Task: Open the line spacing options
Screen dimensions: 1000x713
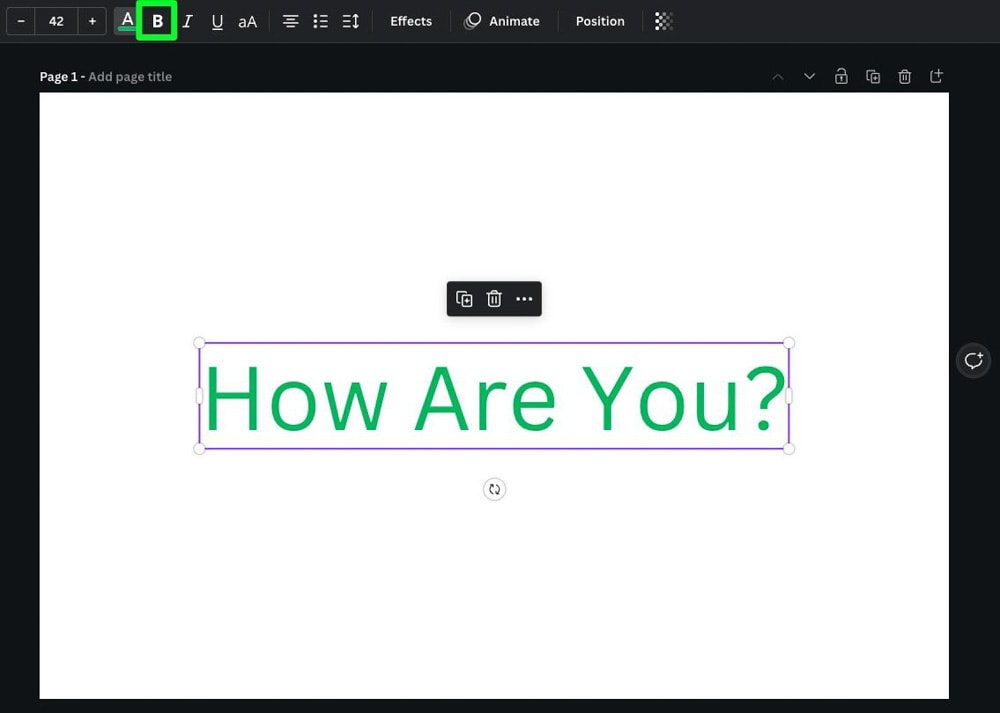Action: tap(350, 21)
